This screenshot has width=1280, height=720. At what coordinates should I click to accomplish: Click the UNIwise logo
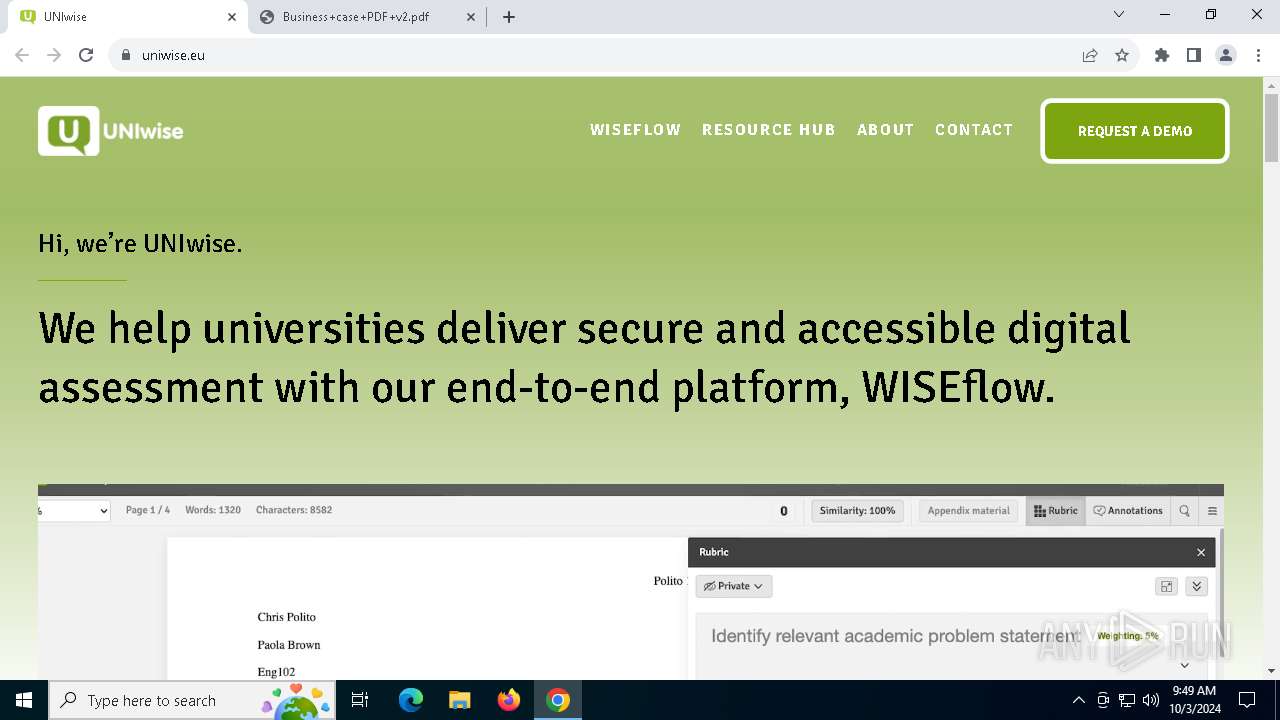pyautogui.click(x=111, y=131)
